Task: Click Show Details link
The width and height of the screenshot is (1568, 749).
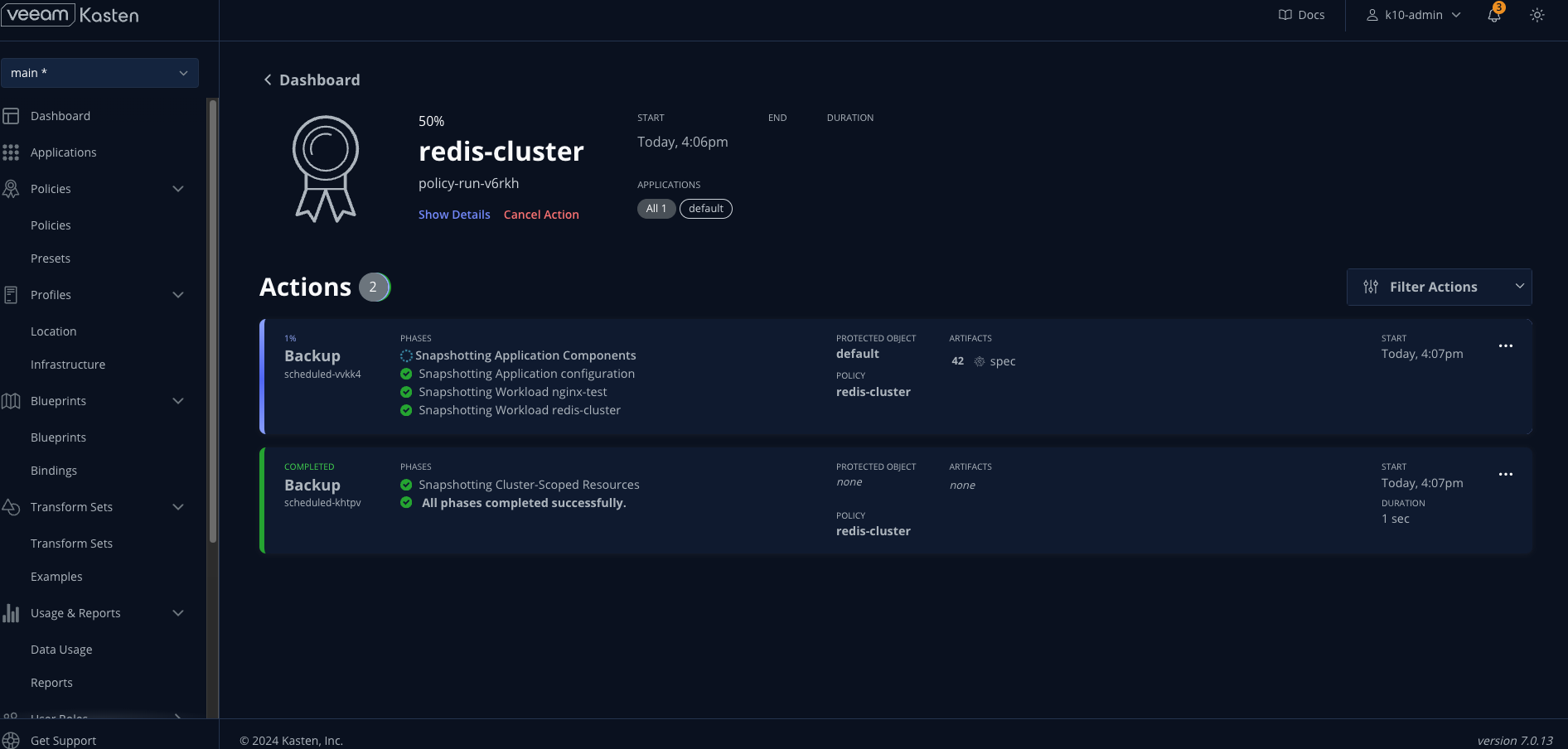Action: pos(454,215)
